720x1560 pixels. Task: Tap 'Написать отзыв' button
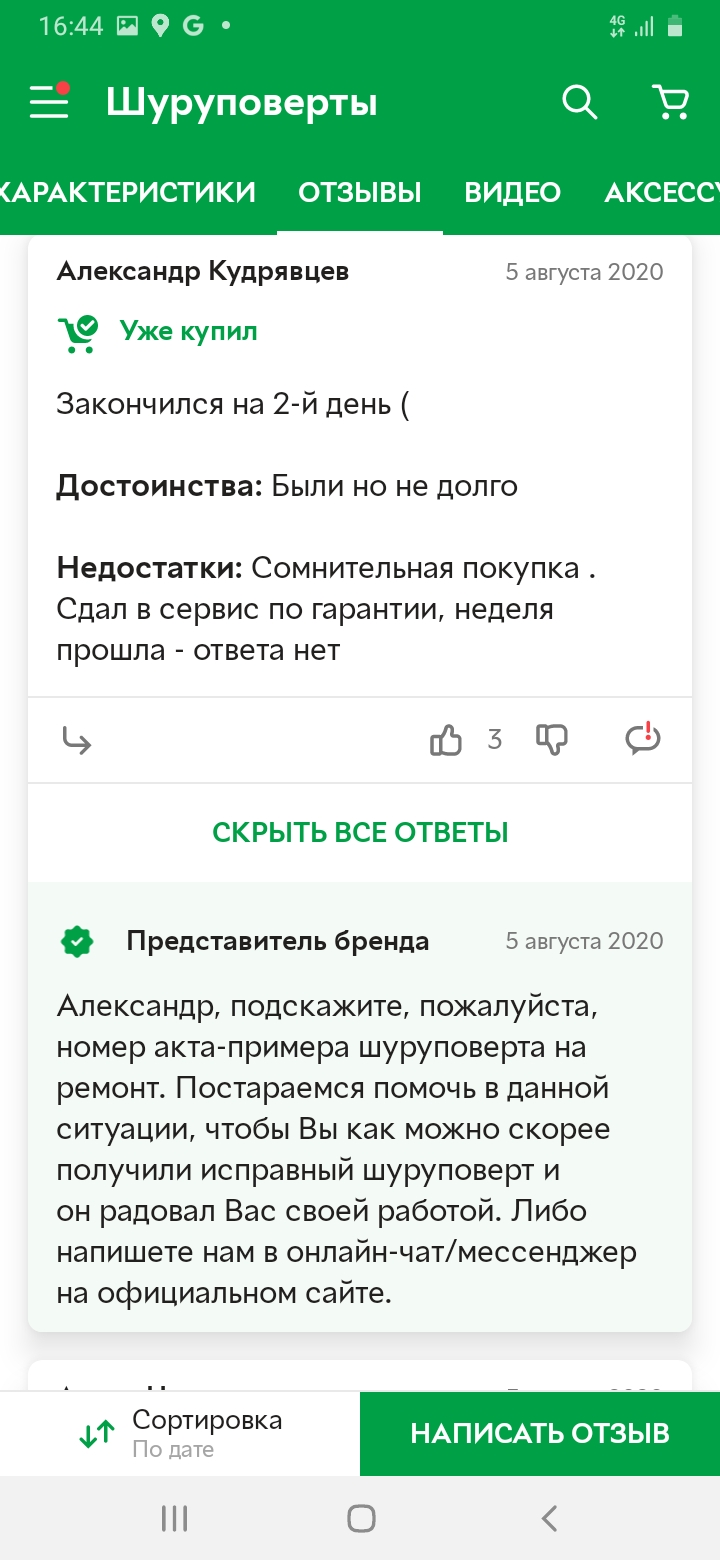(x=540, y=1434)
